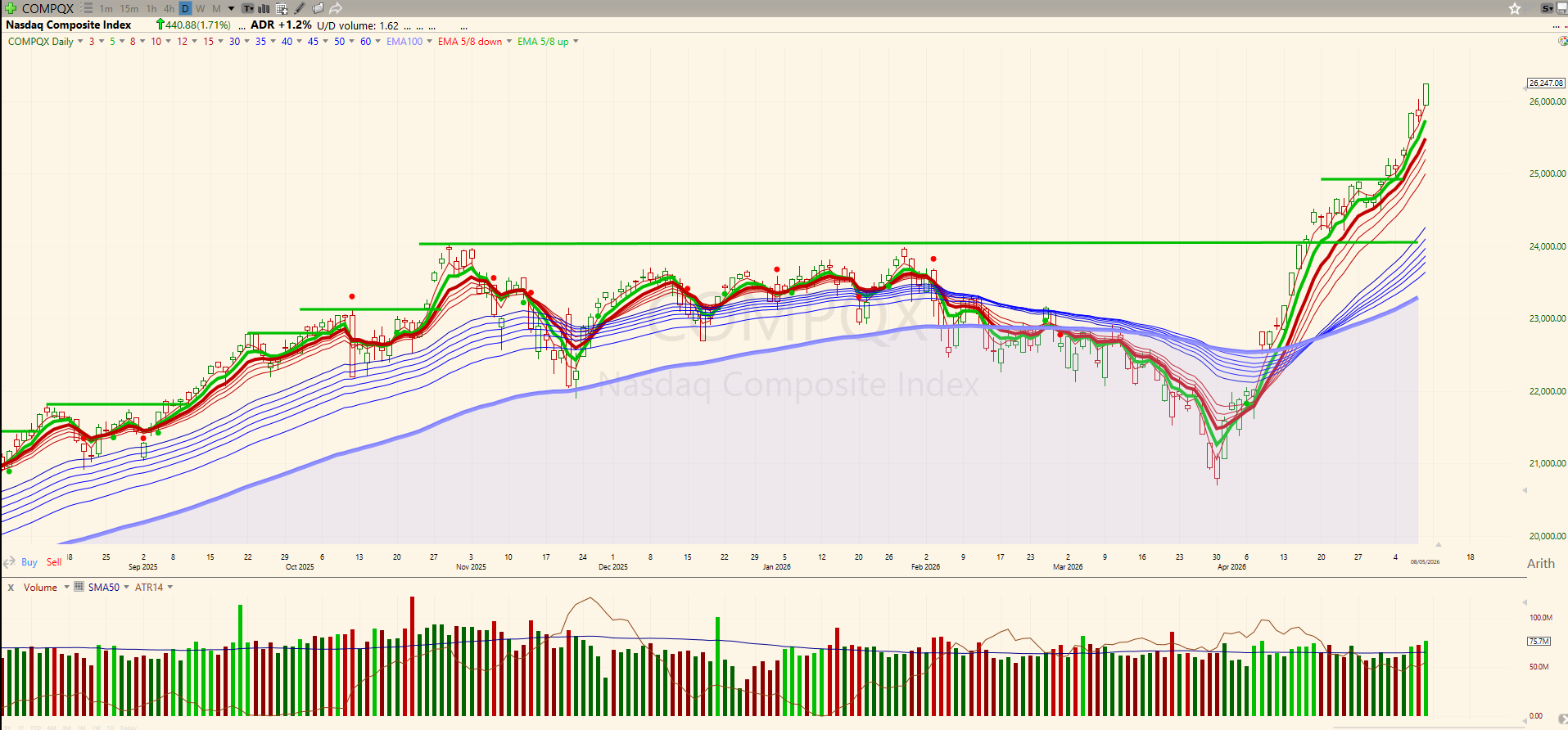The height and width of the screenshot is (730, 1568).
Task: Click the 40 EMA indicator label
Action: click(x=287, y=41)
